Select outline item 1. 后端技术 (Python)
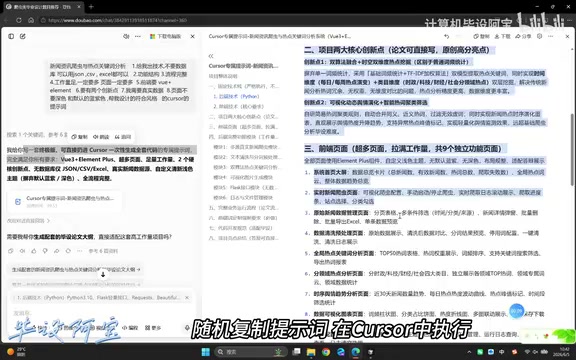Image resolution: width=576 pixels, height=360 pixels. click(x=236, y=96)
